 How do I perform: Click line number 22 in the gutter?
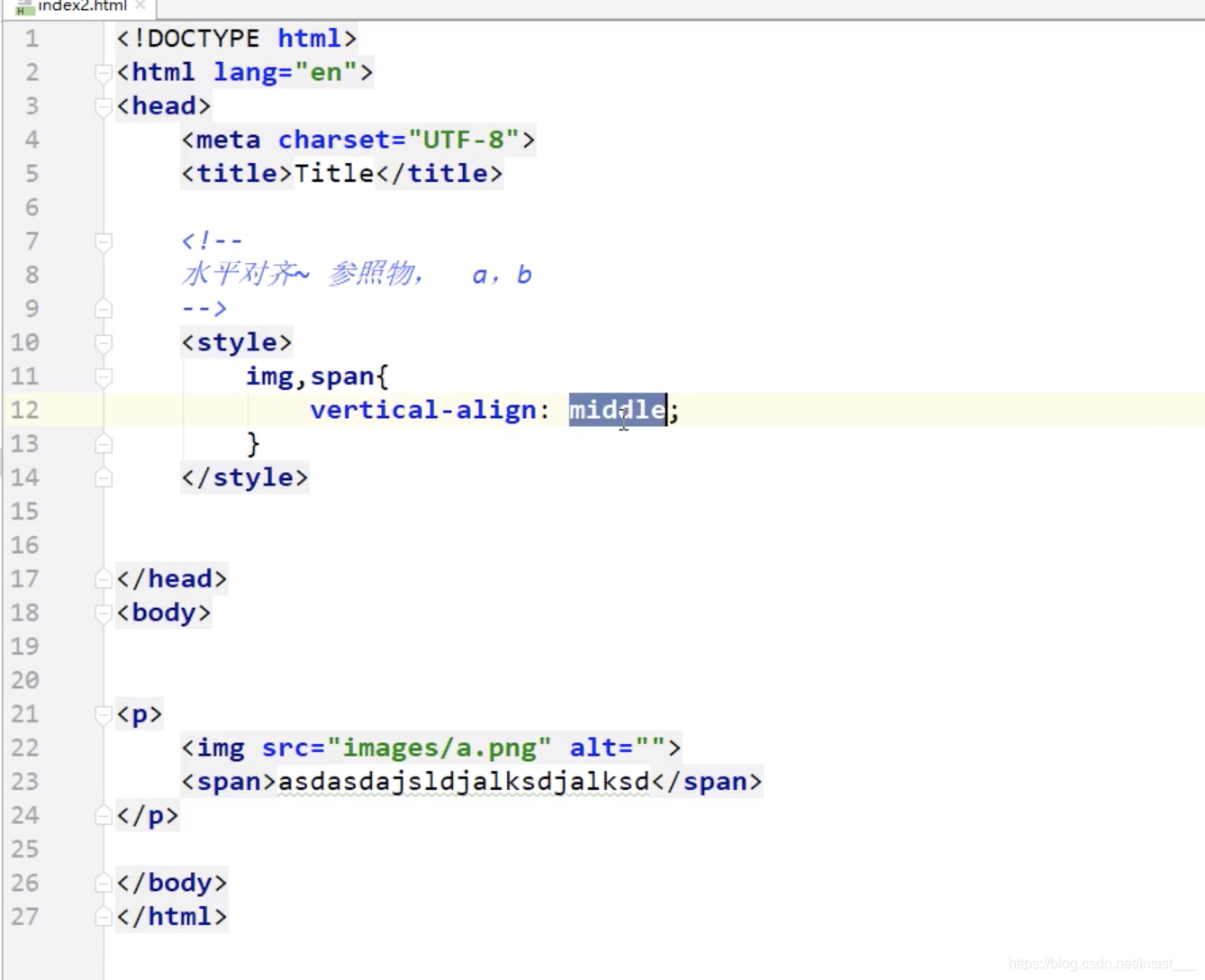pyautogui.click(x=25, y=748)
